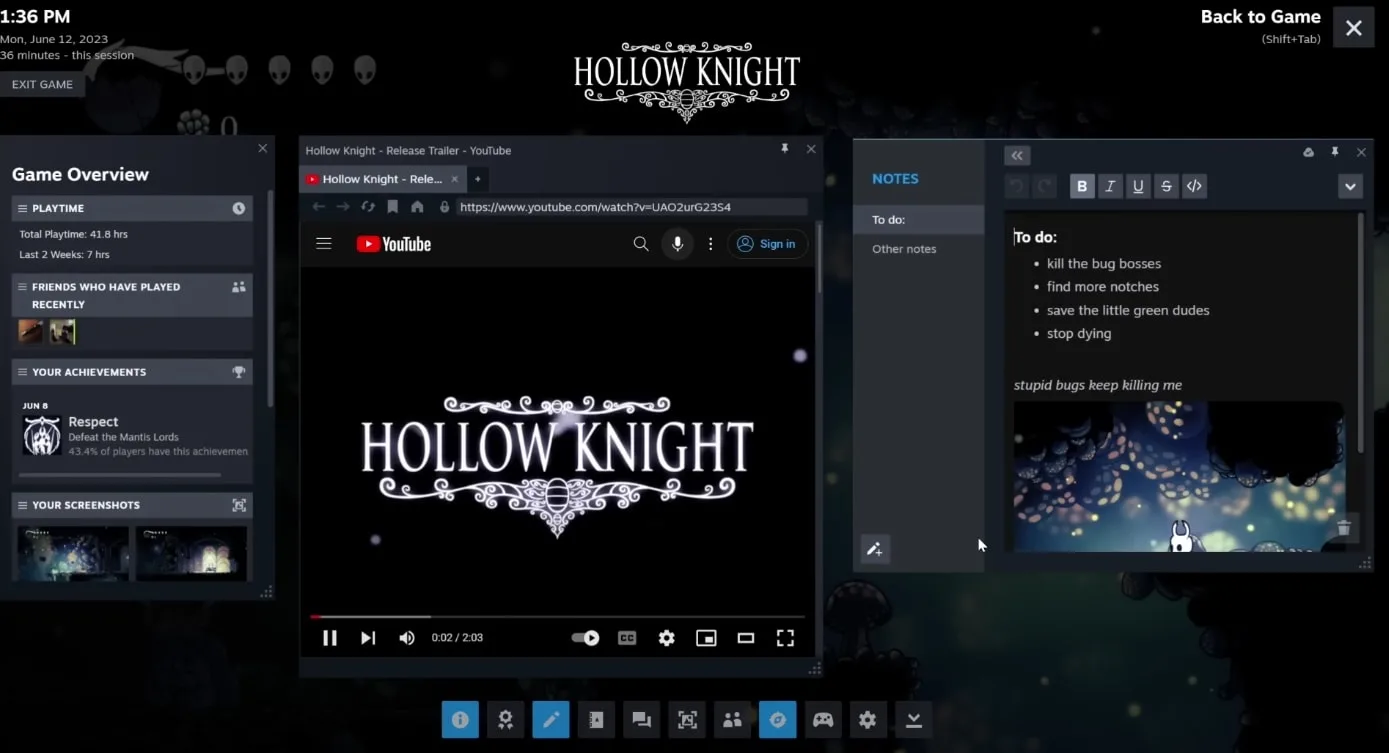
Task: Open a new browser tab with plus
Action: coord(478,179)
